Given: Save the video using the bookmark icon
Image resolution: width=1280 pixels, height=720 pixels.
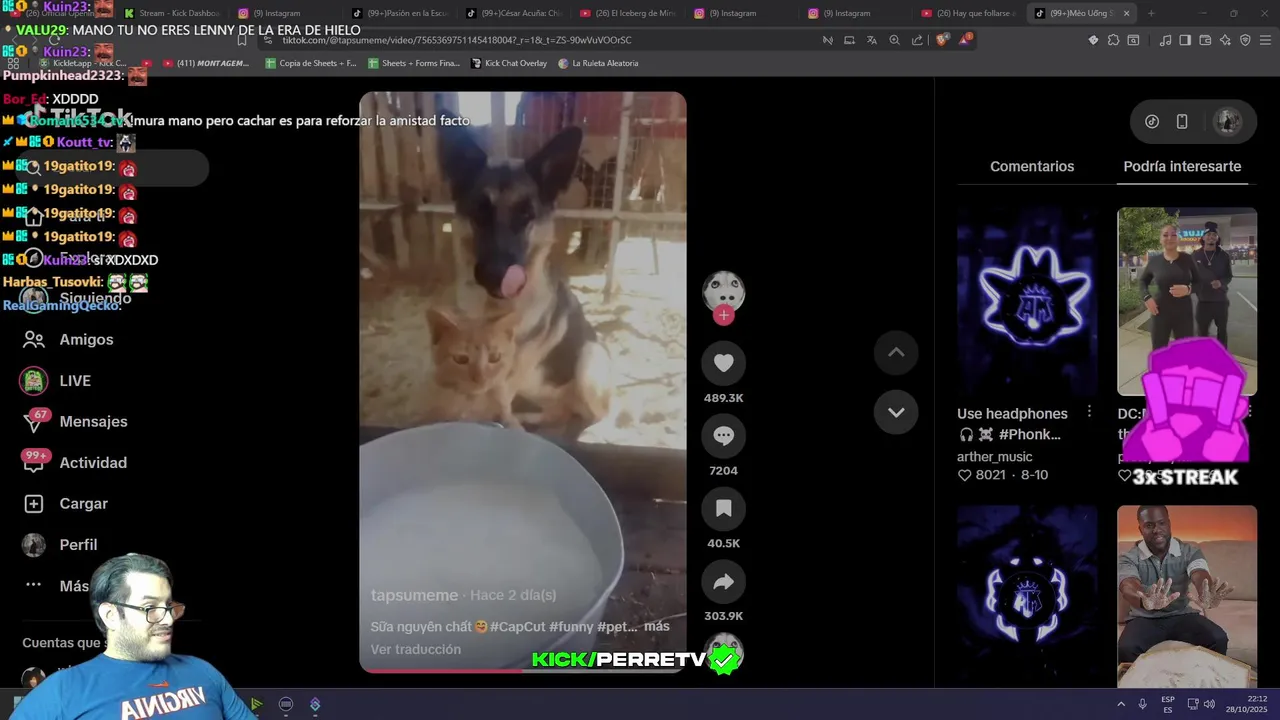Looking at the screenshot, I should click(723, 509).
